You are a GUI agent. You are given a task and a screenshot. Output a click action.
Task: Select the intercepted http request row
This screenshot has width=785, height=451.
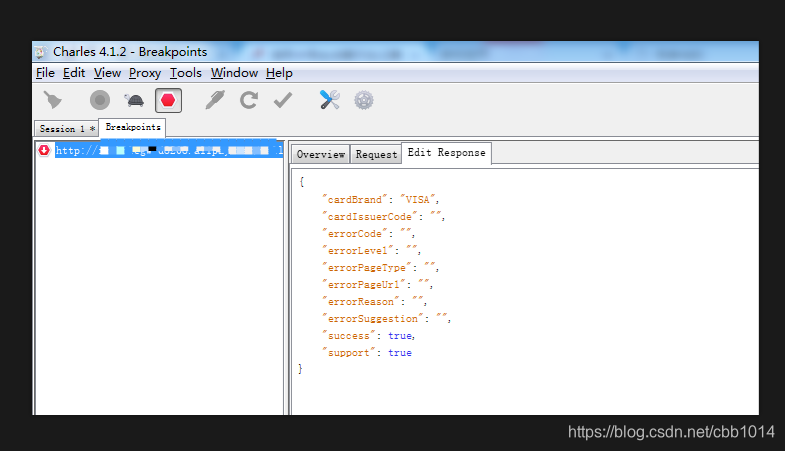[x=160, y=150]
